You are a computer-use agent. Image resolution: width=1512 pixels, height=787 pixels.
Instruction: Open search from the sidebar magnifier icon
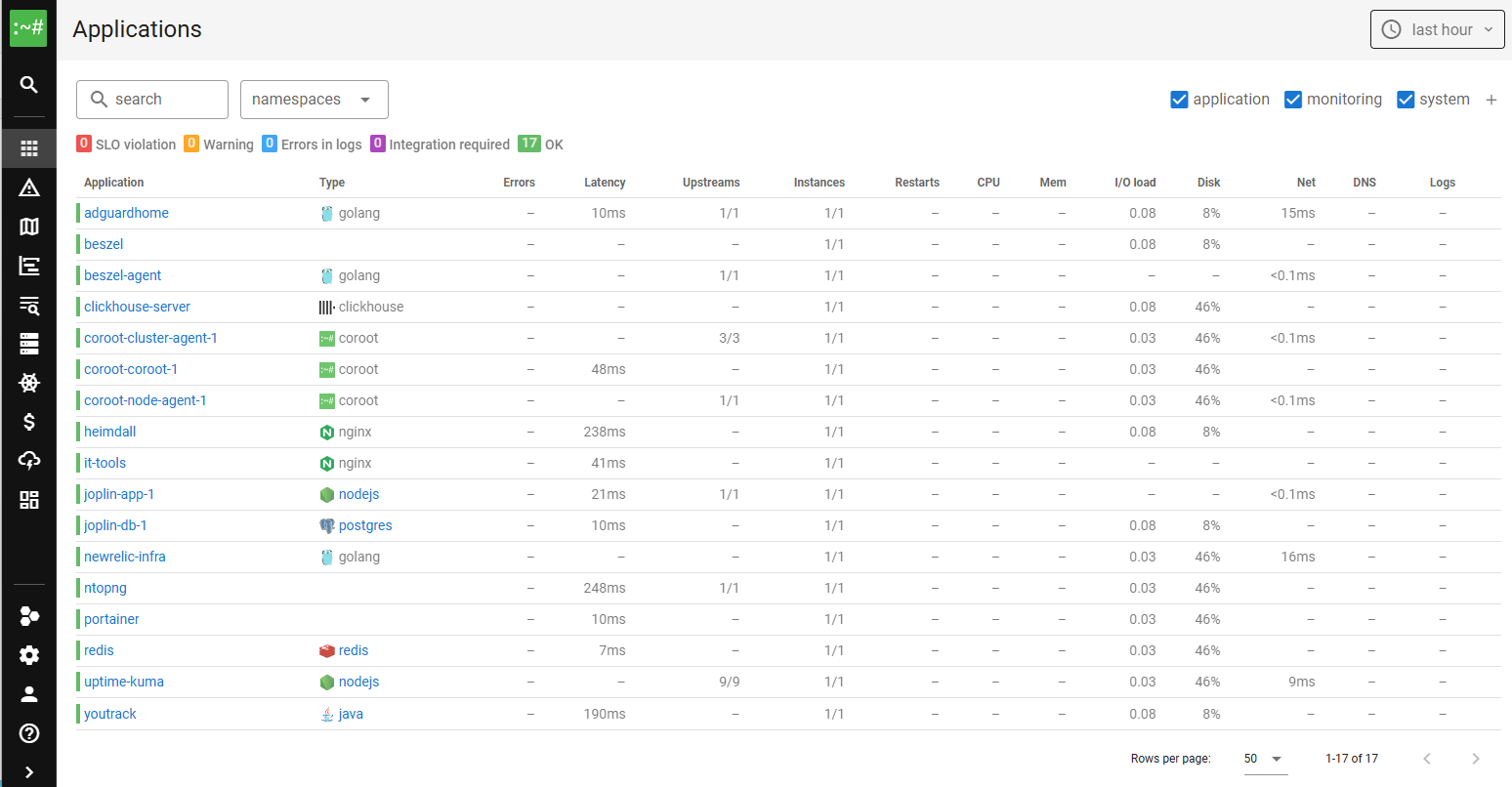coord(28,84)
